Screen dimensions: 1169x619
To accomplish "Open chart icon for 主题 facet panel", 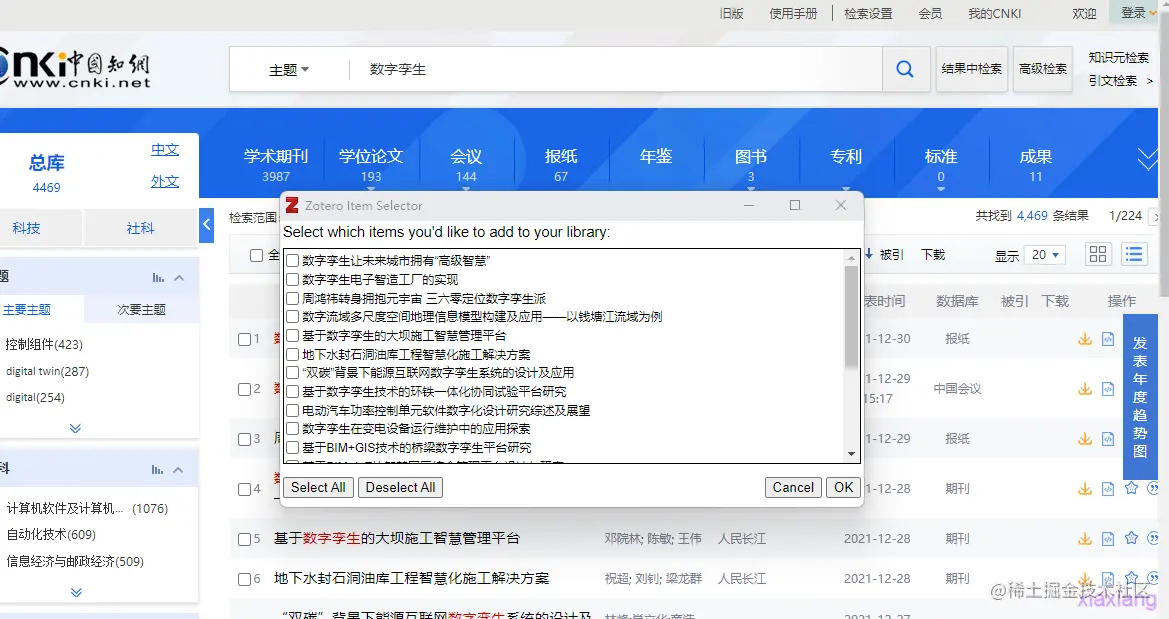I will pyautogui.click(x=158, y=277).
